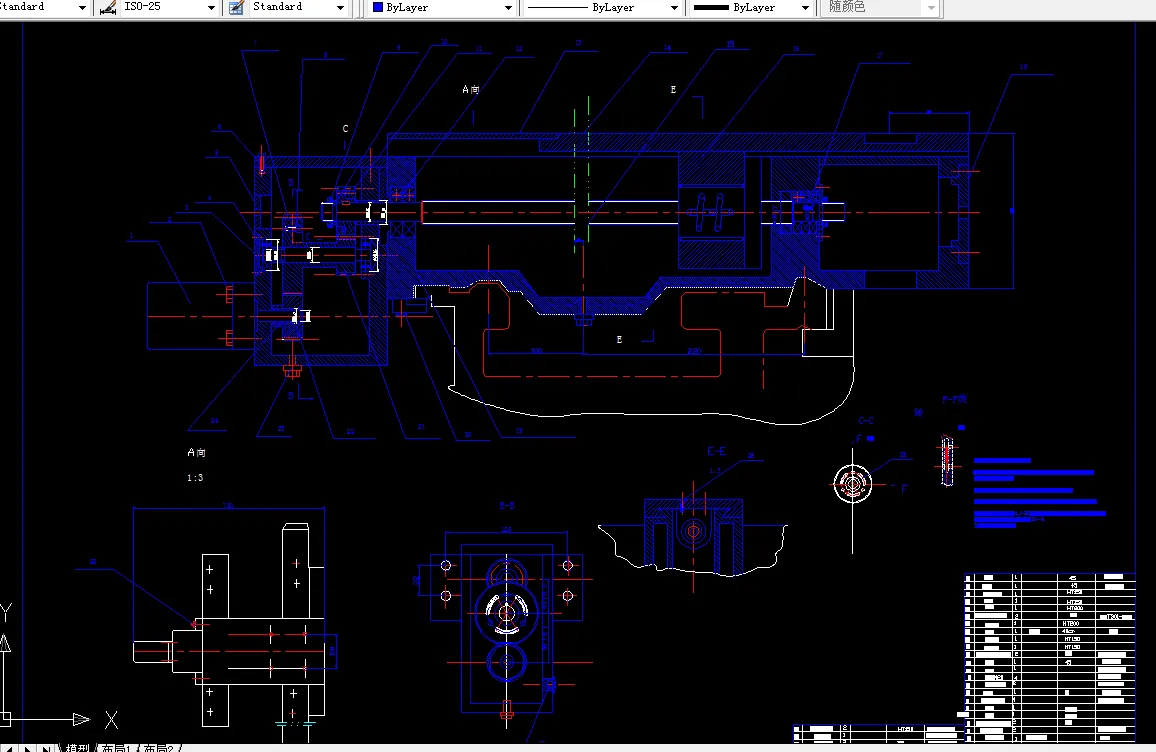Switch to the 布局2 layout tab
This screenshot has height=752, width=1156.
[x=159, y=748]
